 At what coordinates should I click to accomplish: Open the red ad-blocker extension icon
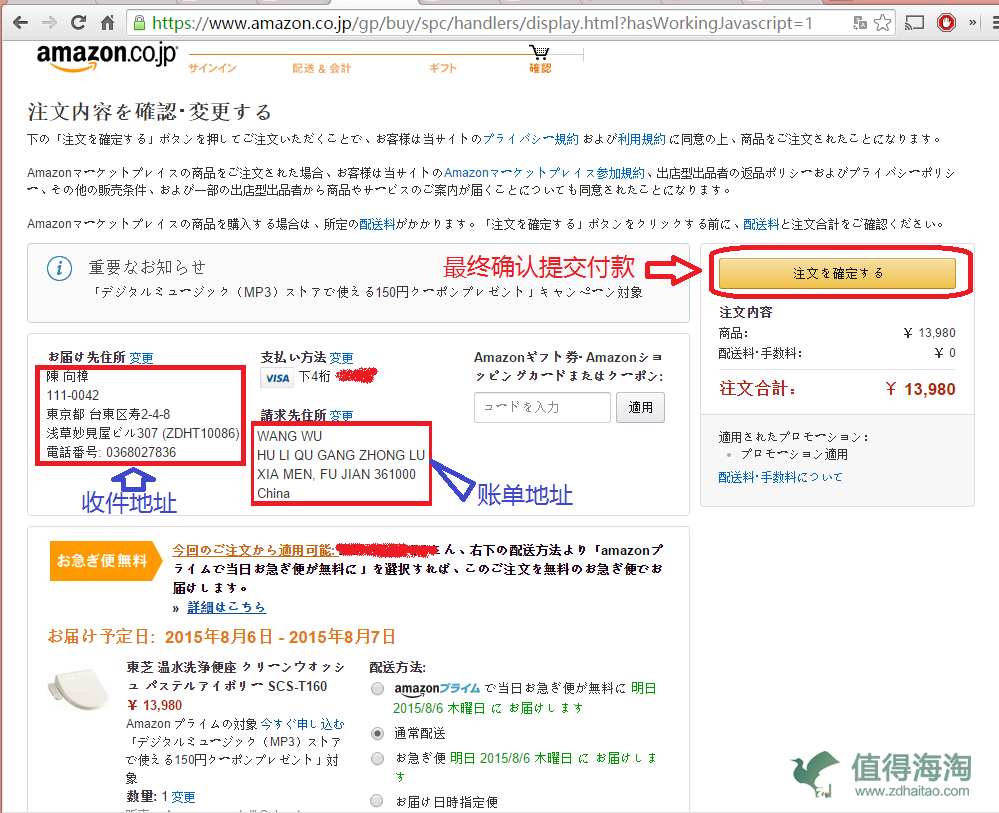946,24
